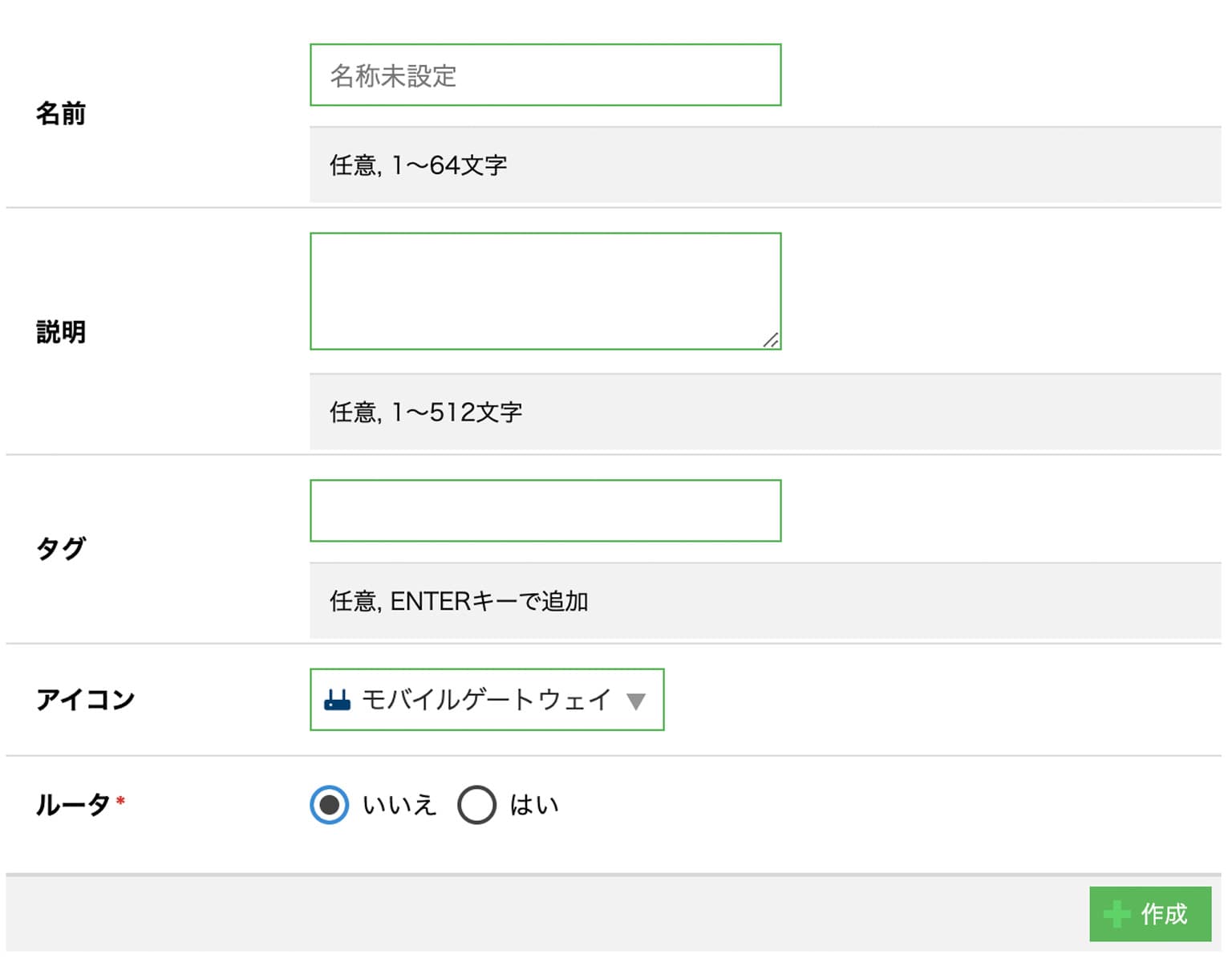The height and width of the screenshot is (971, 1232).
Task: Click the description textarea resize grip
Action: [x=771, y=339]
